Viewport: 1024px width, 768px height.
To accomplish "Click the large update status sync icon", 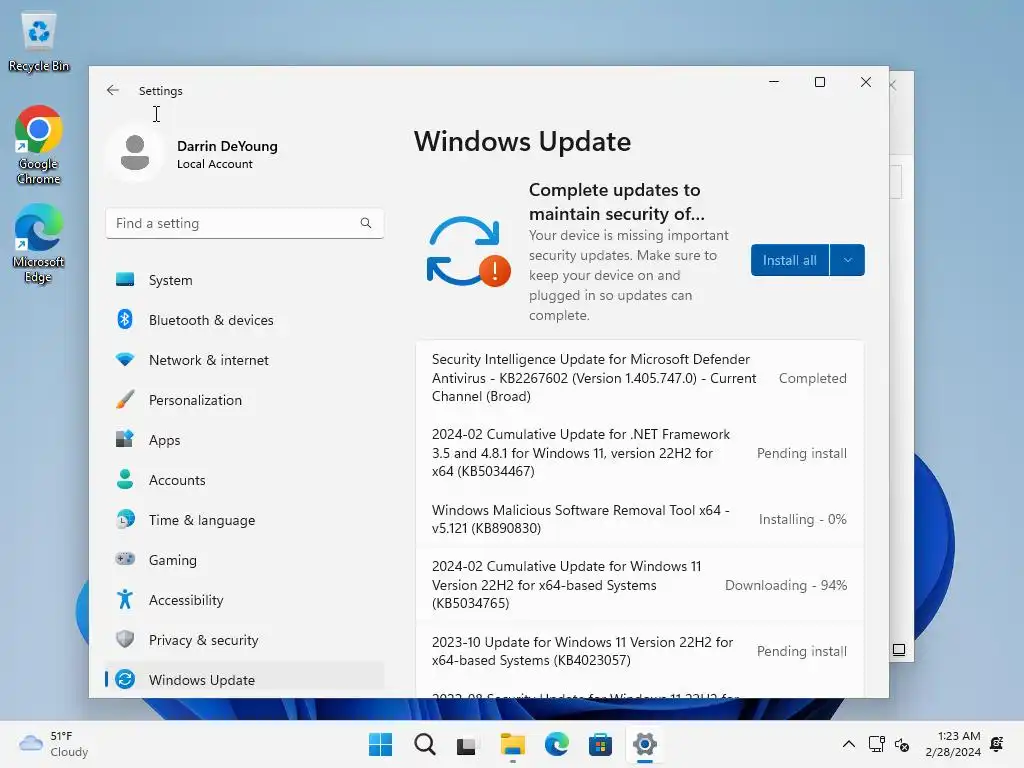I will 468,252.
